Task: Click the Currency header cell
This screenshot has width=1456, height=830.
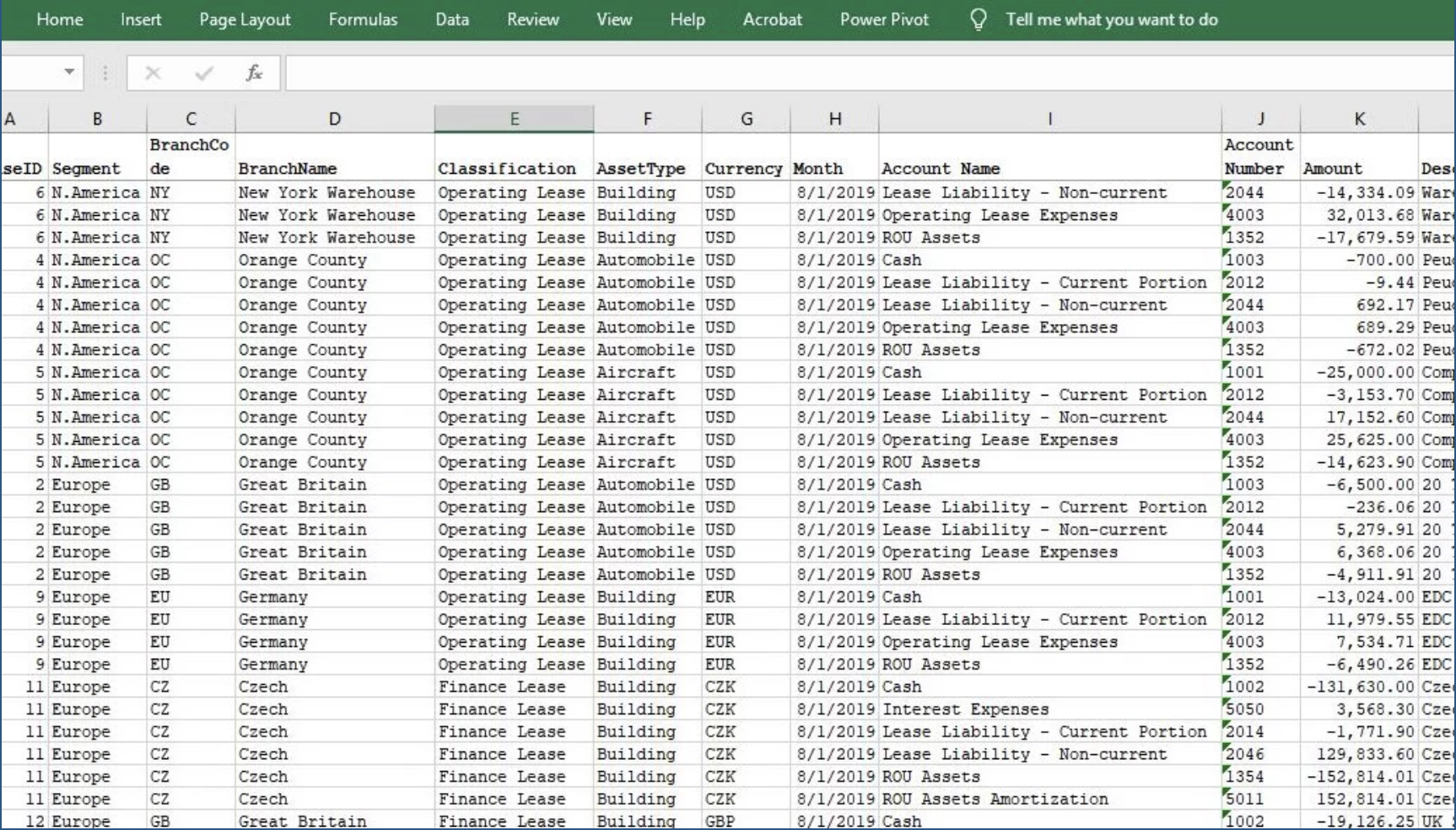Action: [746, 157]
